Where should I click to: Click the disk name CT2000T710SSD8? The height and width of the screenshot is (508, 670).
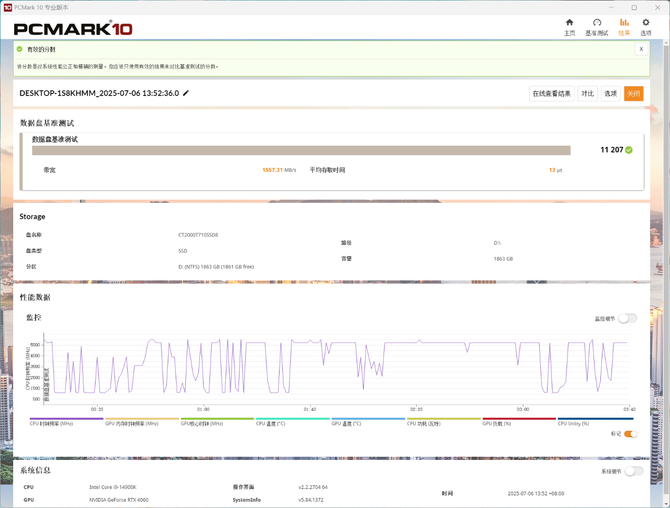click(198, 235)
